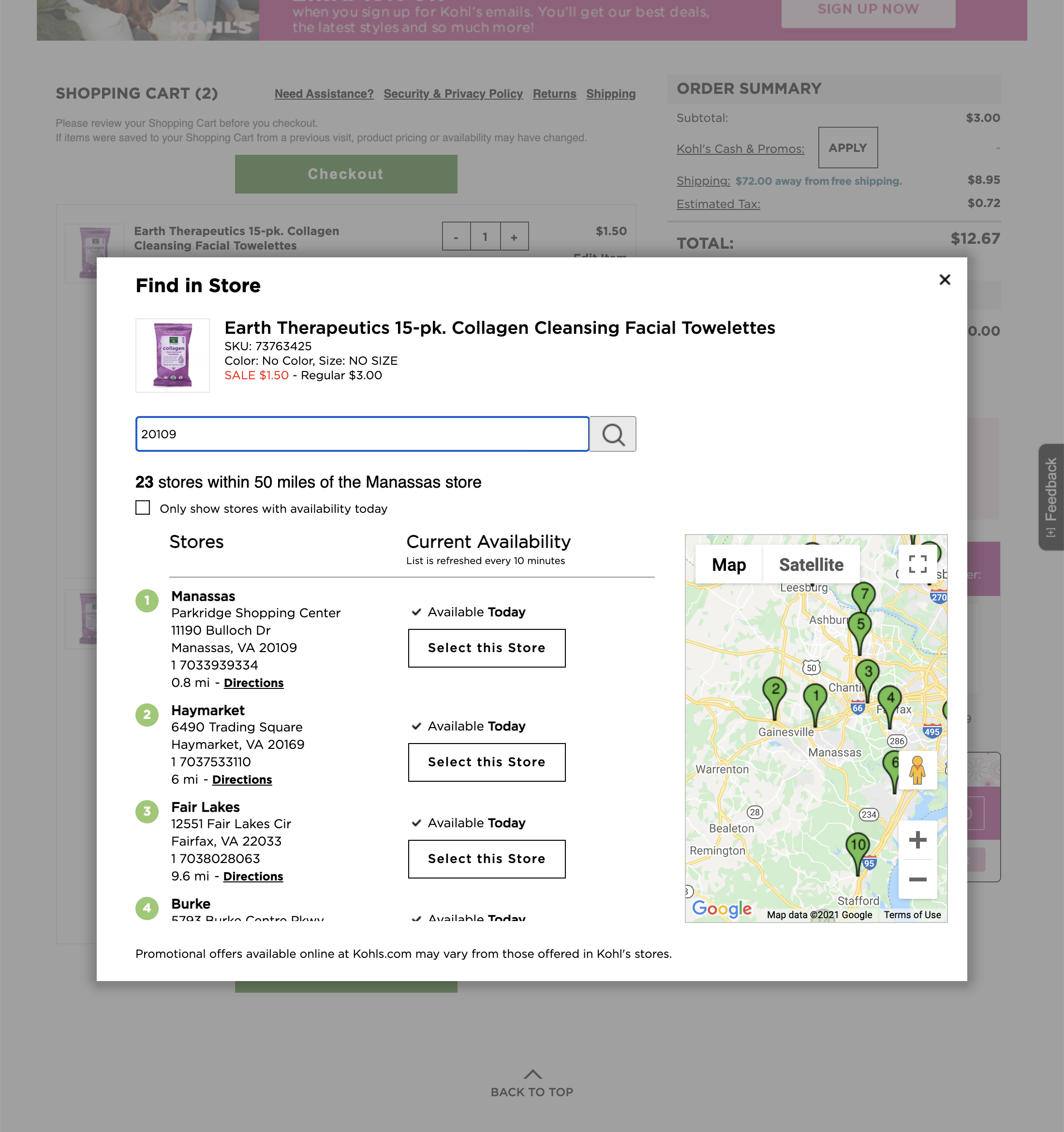Image resolution: width=1064 pixels, height=1132 pixels.
Task: Zoom in on the map
Action: pyautogui.click(x=917, y=840)
